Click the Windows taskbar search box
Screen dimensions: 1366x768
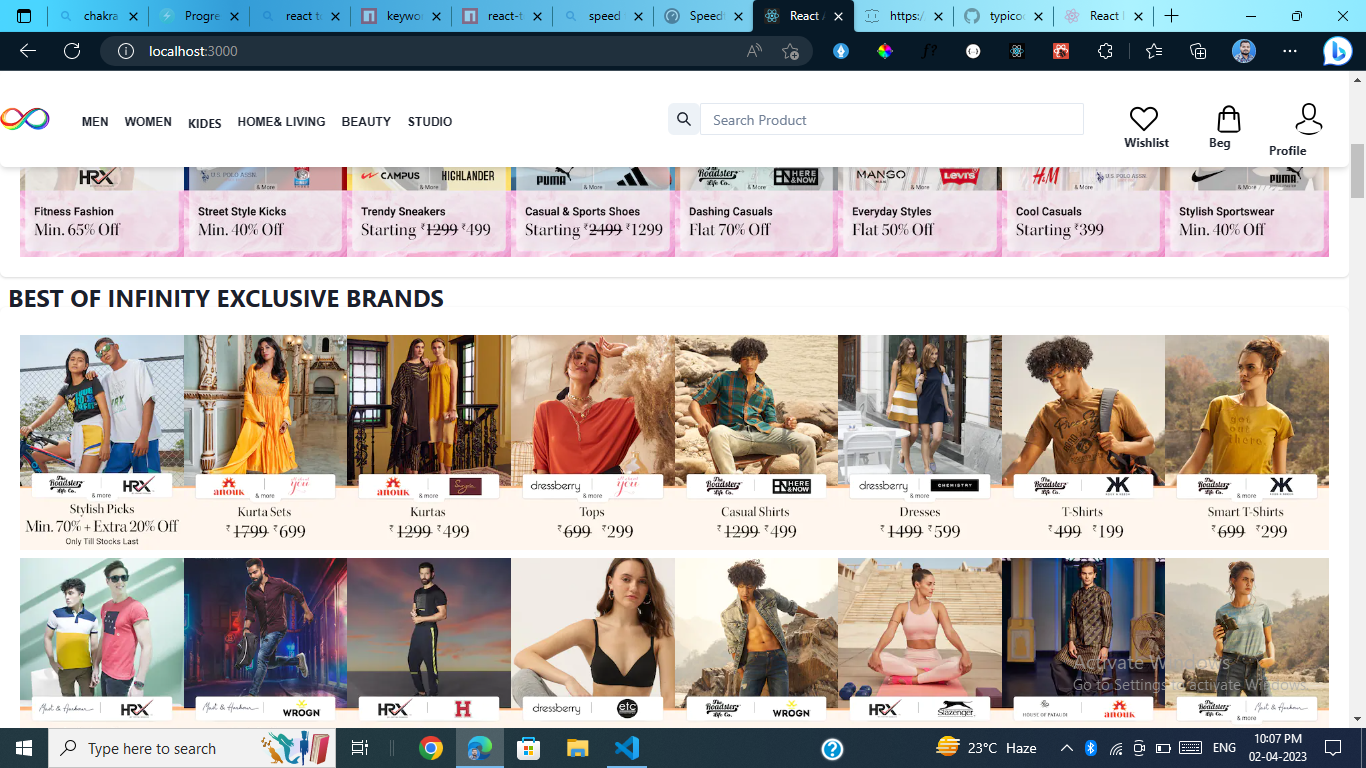tap(192, 748)
